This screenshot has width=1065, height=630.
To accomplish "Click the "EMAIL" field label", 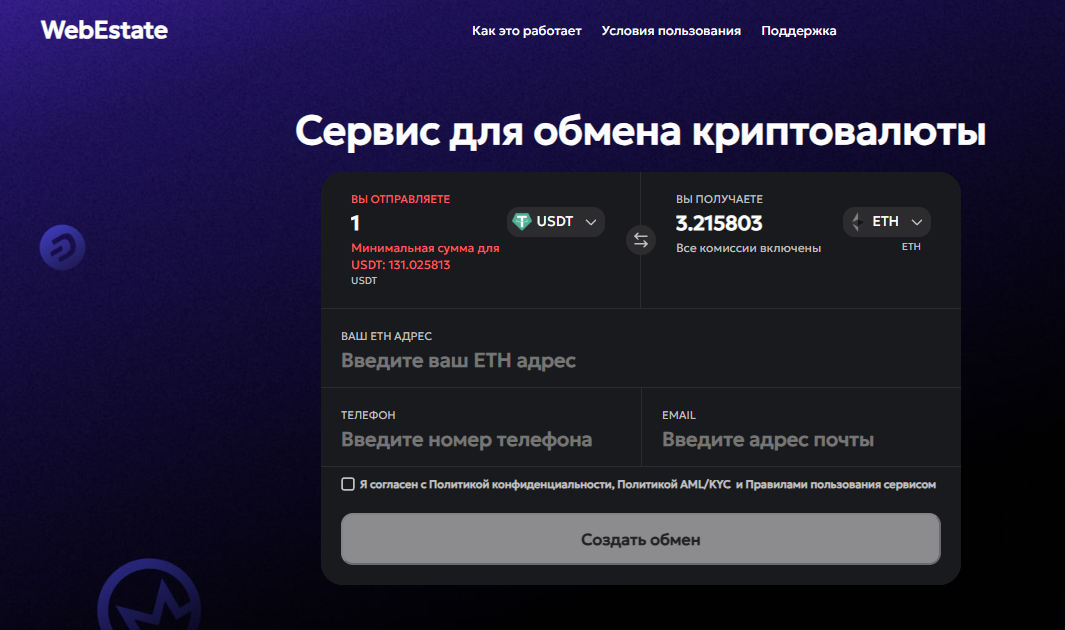I will [x=679, y=415].
